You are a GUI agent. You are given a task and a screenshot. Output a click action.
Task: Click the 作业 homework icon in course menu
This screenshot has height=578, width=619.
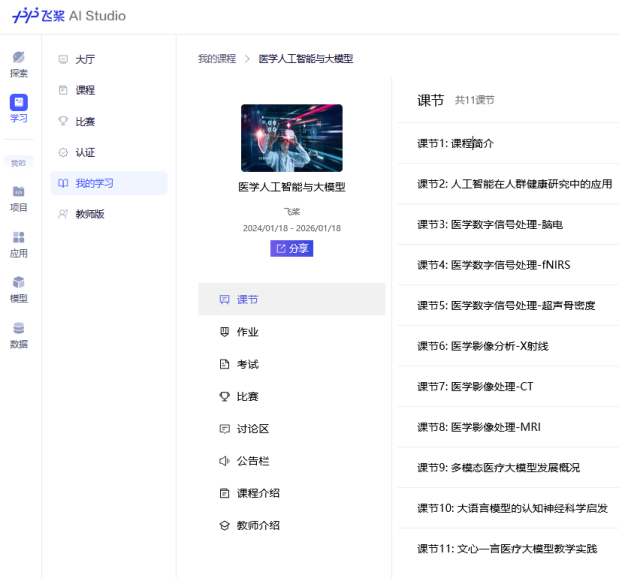coord(224,332)
